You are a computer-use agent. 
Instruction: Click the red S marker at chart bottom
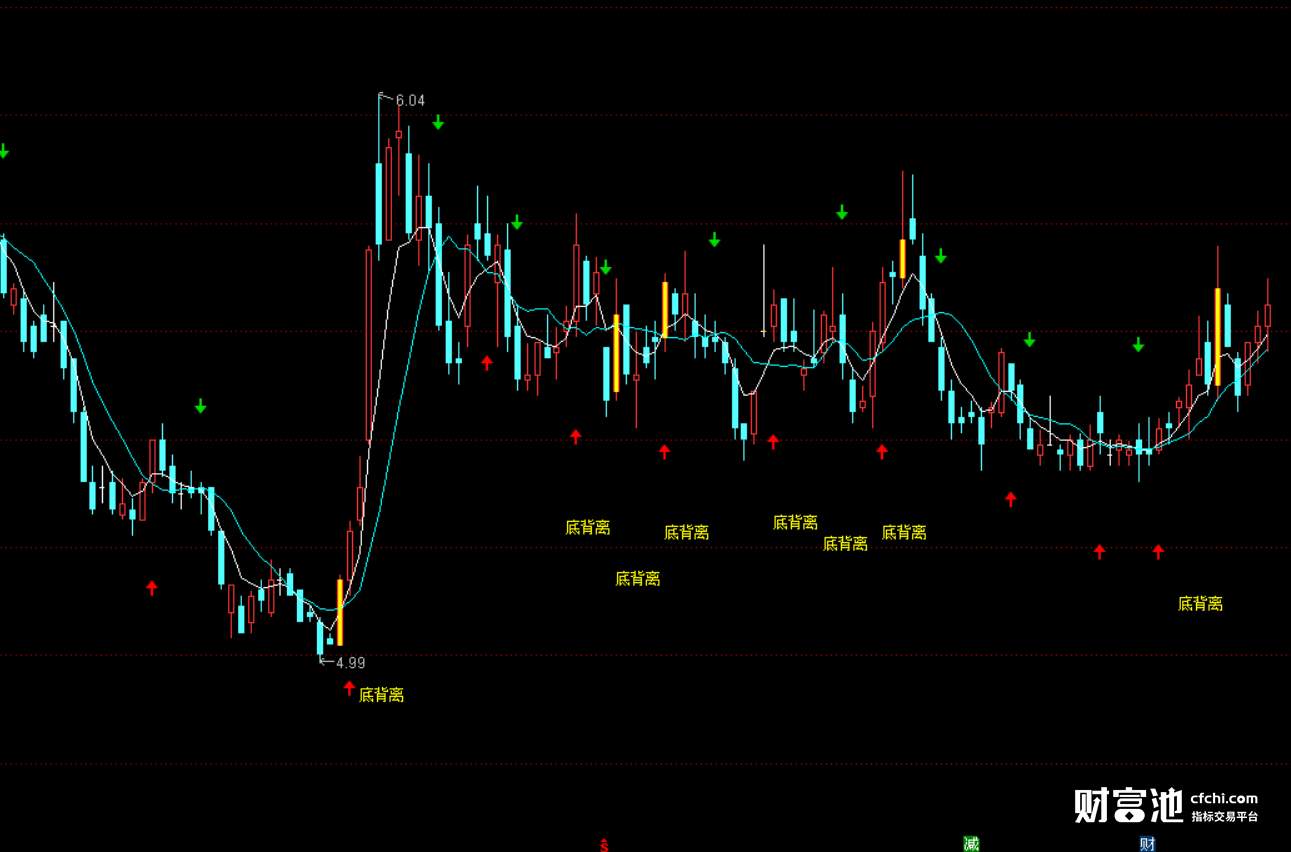point(604,845)
